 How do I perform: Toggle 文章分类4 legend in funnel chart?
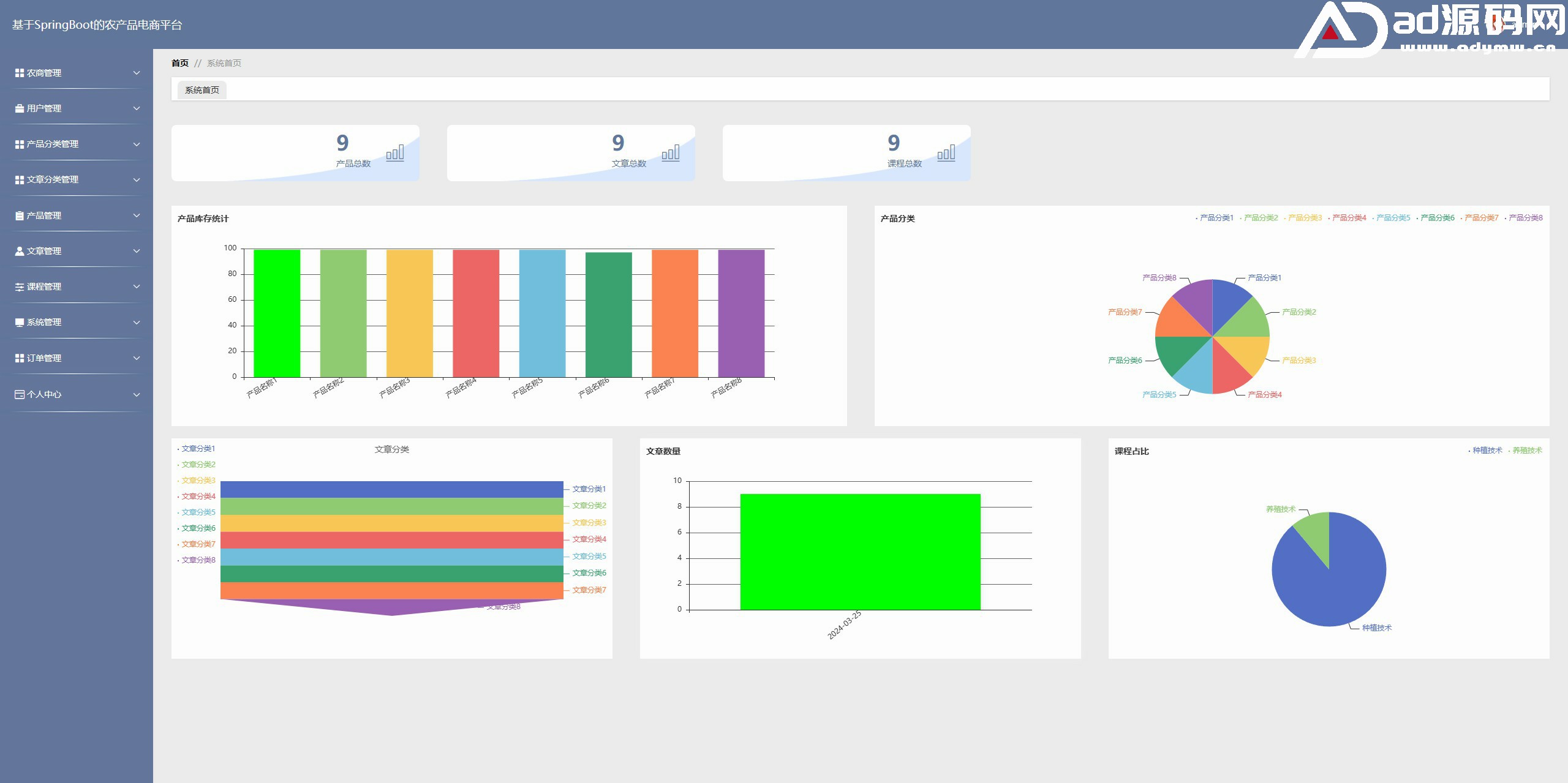pos(198,496)
